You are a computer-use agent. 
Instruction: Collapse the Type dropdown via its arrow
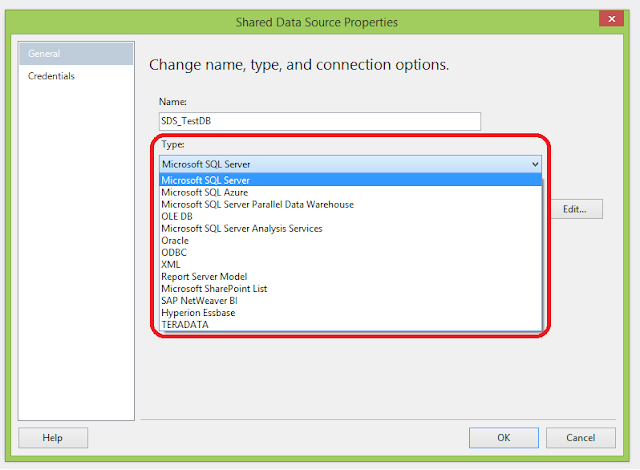[x=535, y=164]
